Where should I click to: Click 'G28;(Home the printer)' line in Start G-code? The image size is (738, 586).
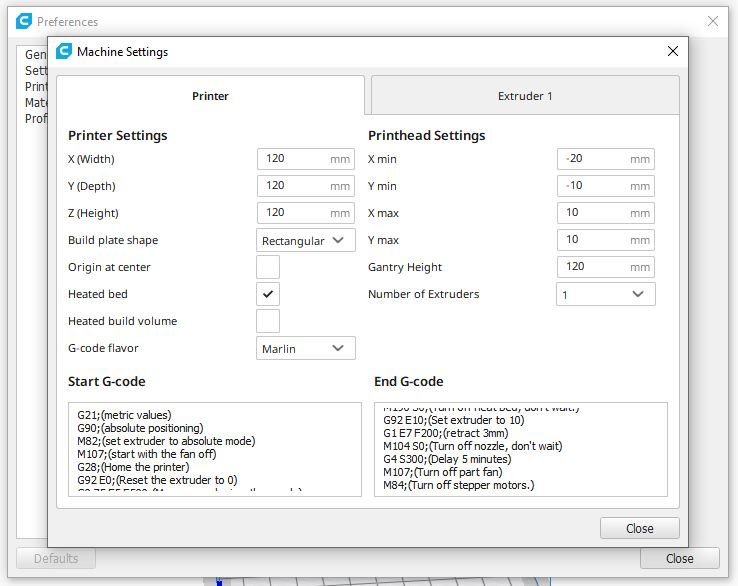coord(133,467)
